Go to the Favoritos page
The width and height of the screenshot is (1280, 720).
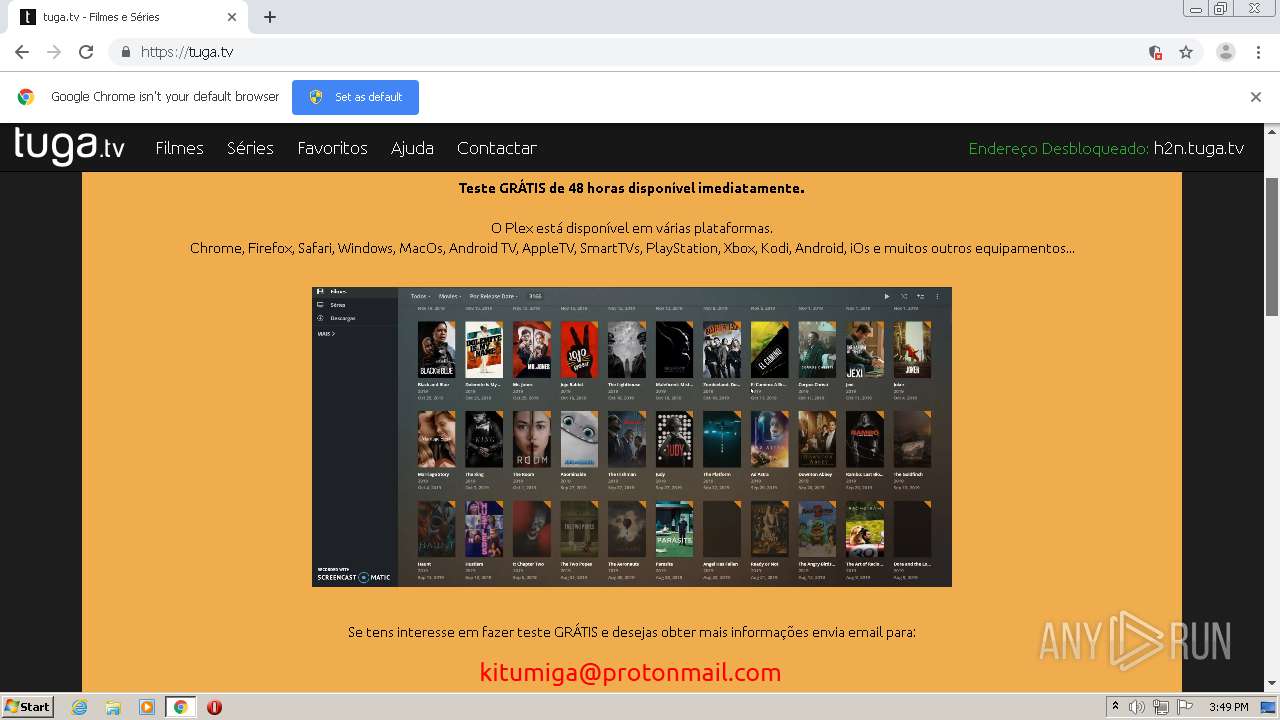coord(332,148)
